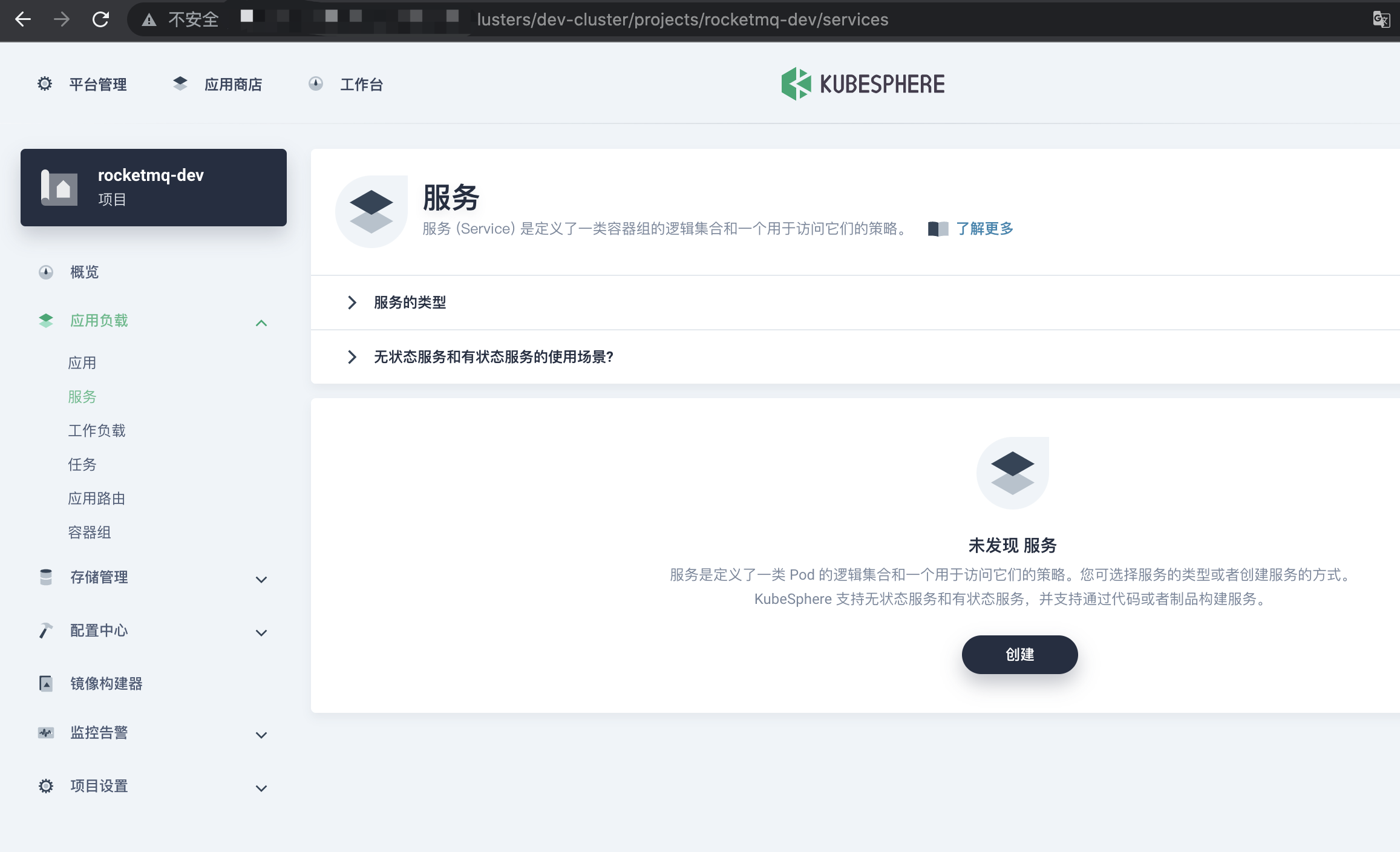Click the platform management gear icon

coord(45,84)
